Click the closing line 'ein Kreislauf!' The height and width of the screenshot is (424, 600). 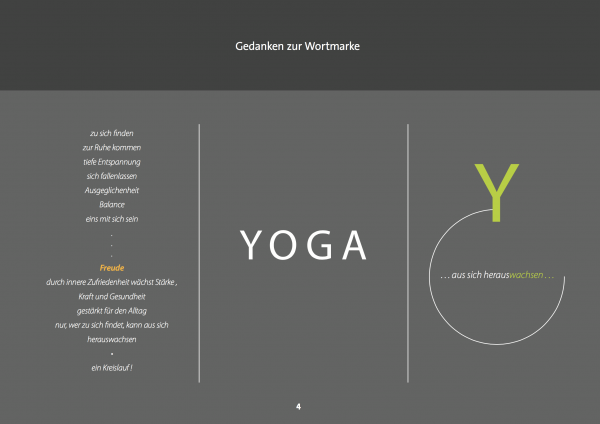[112, 369]
